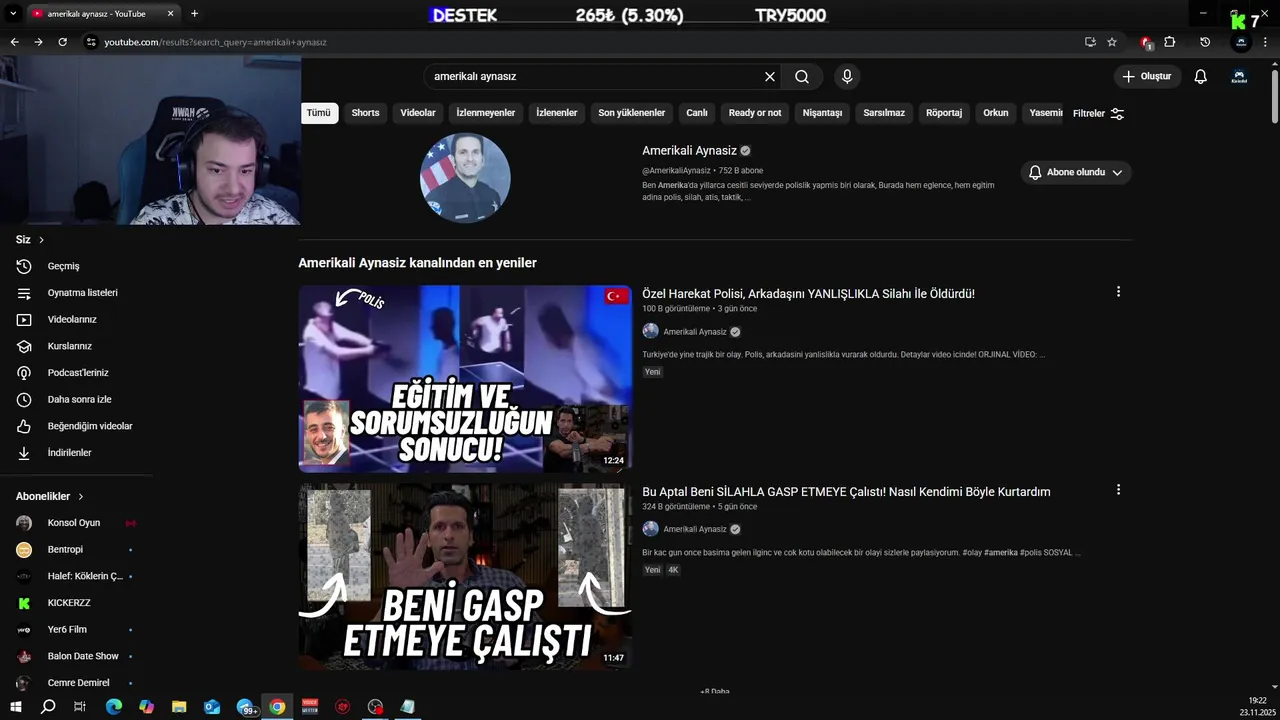Click the Chrome address bar URL
This screenshot has width=1280, height=720.
click(215, 42)
